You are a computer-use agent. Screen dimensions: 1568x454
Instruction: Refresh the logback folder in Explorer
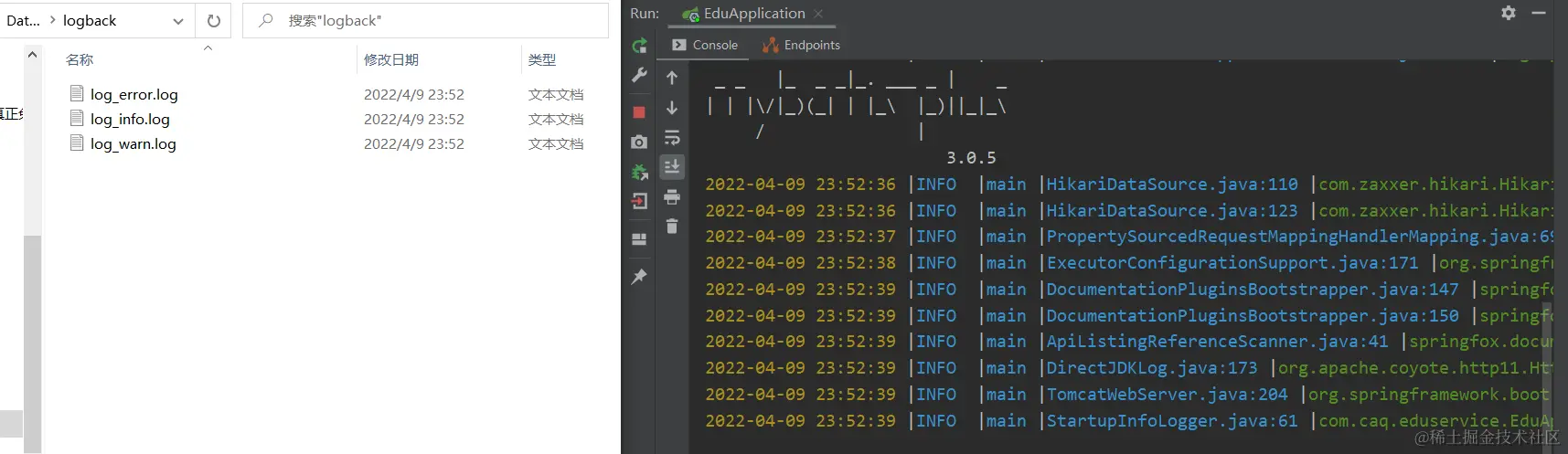point(213,20)
